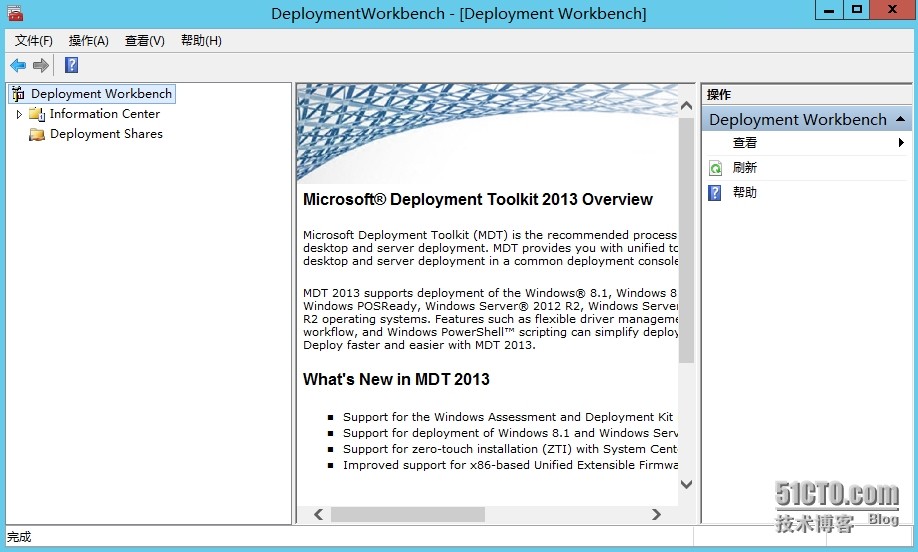Open the 查看 submenu arrow in the actions pane
This screenshot has width=918, height=552.
[901, 143]
